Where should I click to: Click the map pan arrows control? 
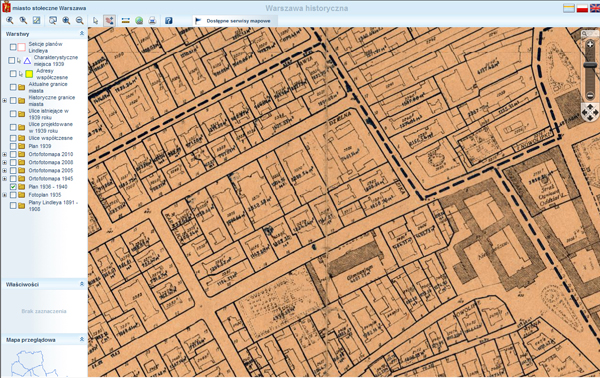click(x=590, y=112)
